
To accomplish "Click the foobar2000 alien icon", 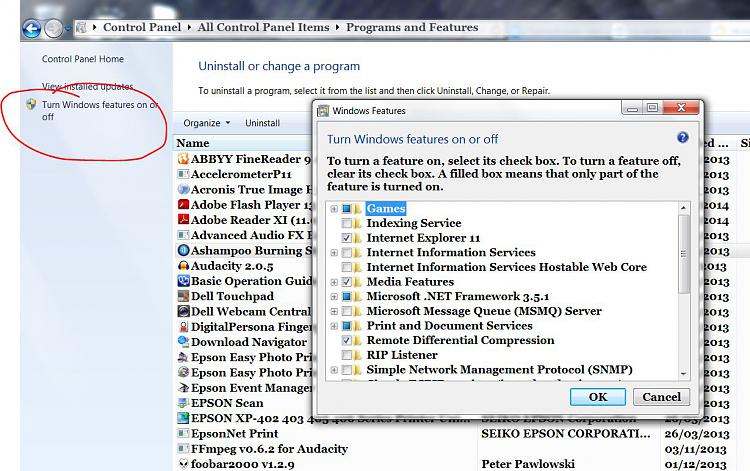I will click(183, 464).
